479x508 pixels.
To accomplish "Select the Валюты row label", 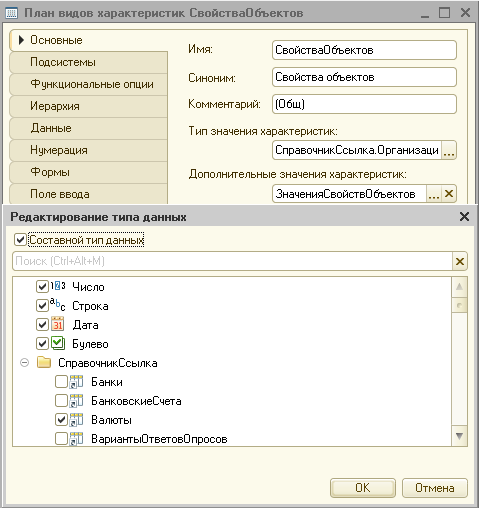I will (111, 420).
